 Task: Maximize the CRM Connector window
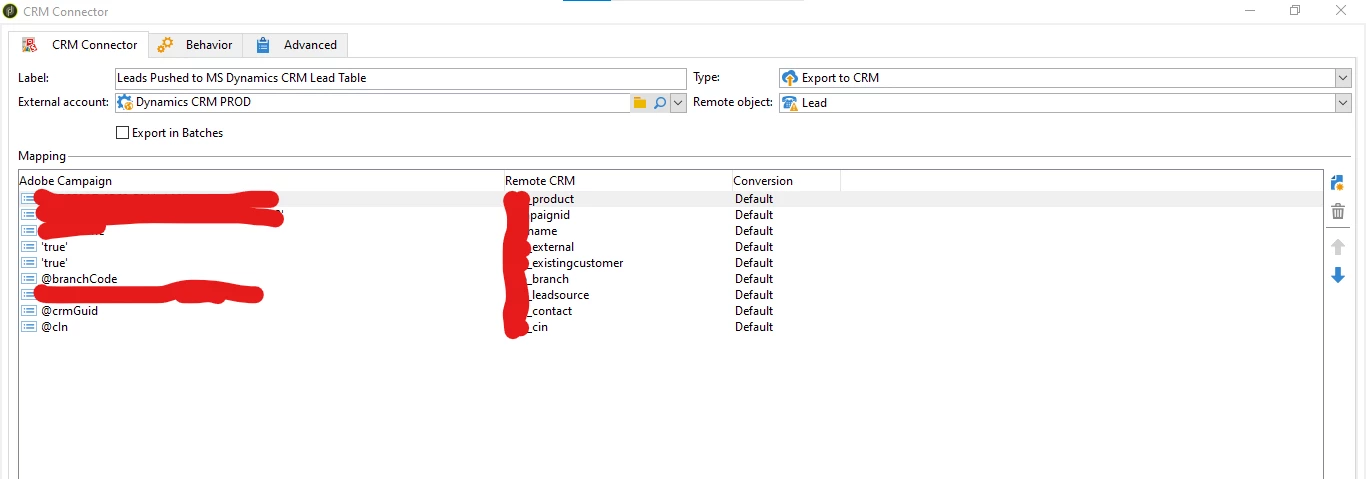click(x=1295, y=11)
